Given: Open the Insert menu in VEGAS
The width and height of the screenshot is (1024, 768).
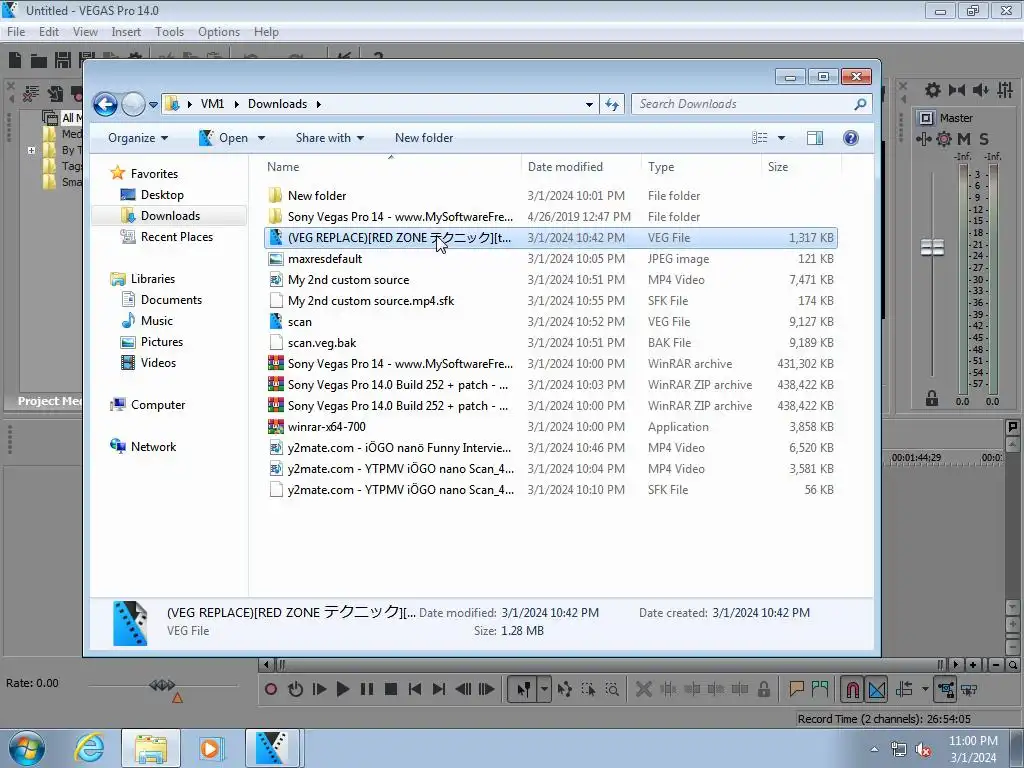Looking at the screenshot, I should (126, 31).
